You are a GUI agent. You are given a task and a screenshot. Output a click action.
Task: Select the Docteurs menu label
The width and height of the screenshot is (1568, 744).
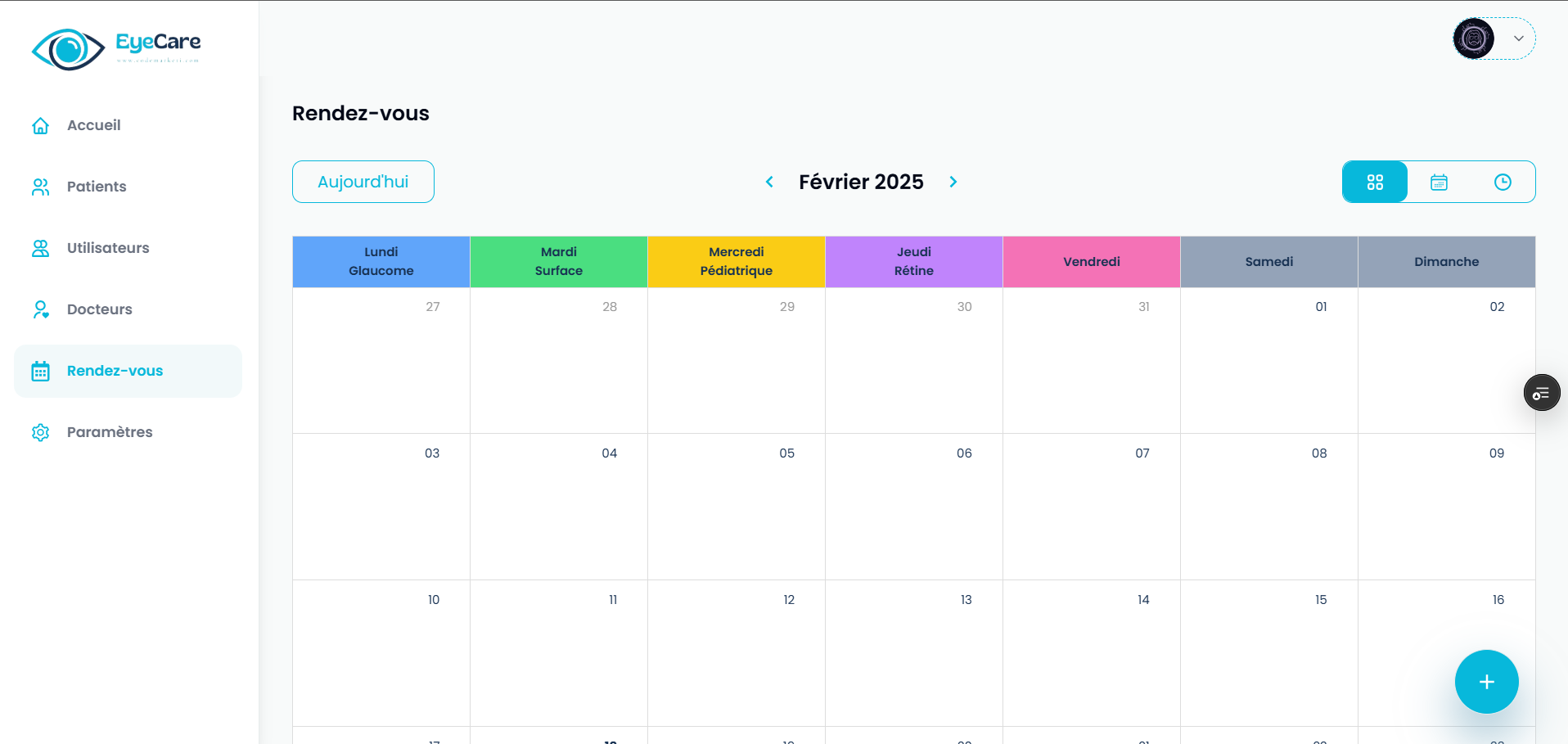pyautogui.click(x=100, y=309)
